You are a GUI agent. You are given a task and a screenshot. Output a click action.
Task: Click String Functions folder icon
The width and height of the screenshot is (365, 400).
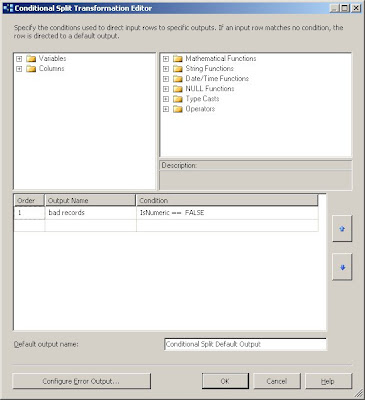point(178,69)
